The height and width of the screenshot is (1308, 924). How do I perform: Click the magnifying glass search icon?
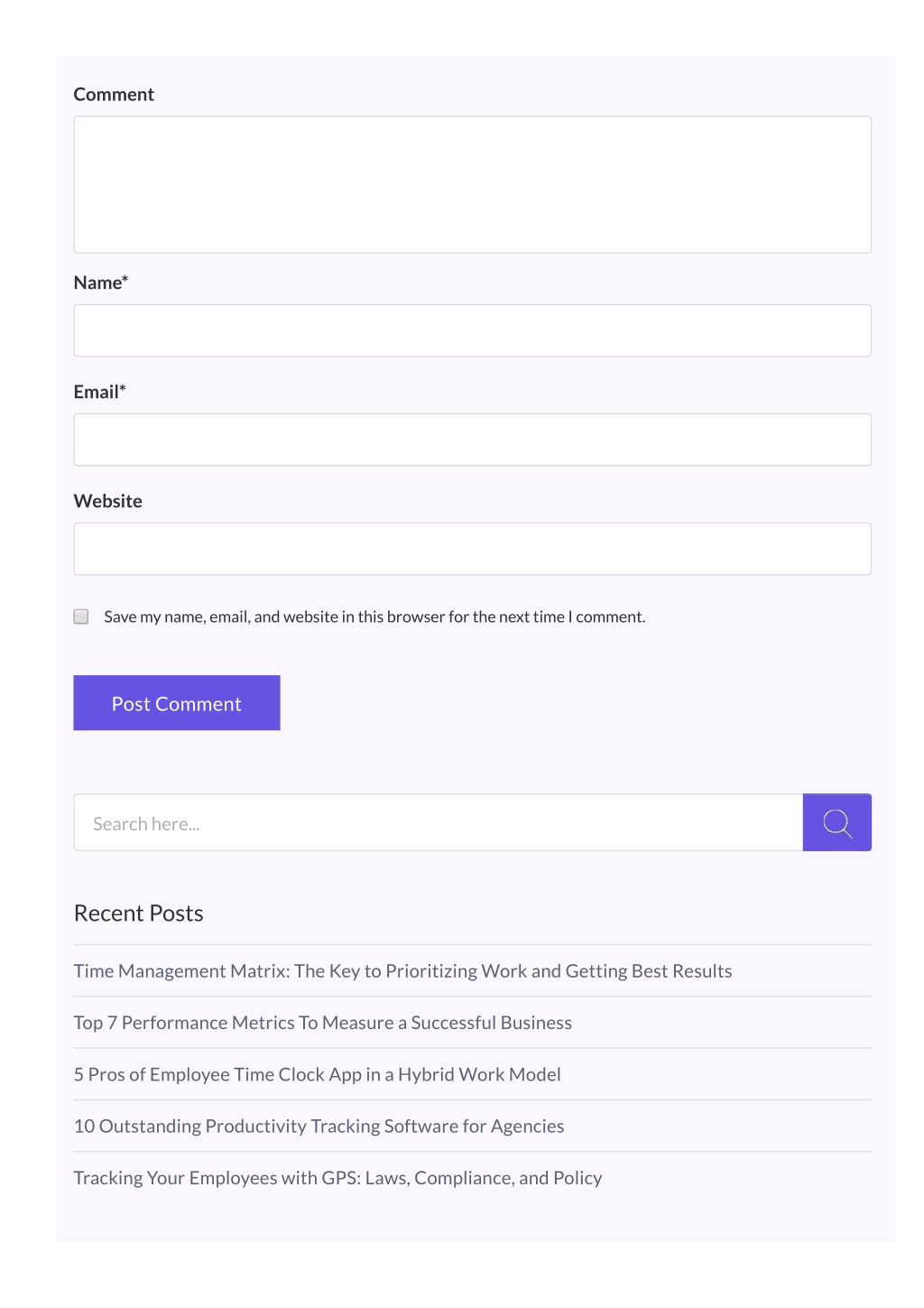(x=837, y=822)
